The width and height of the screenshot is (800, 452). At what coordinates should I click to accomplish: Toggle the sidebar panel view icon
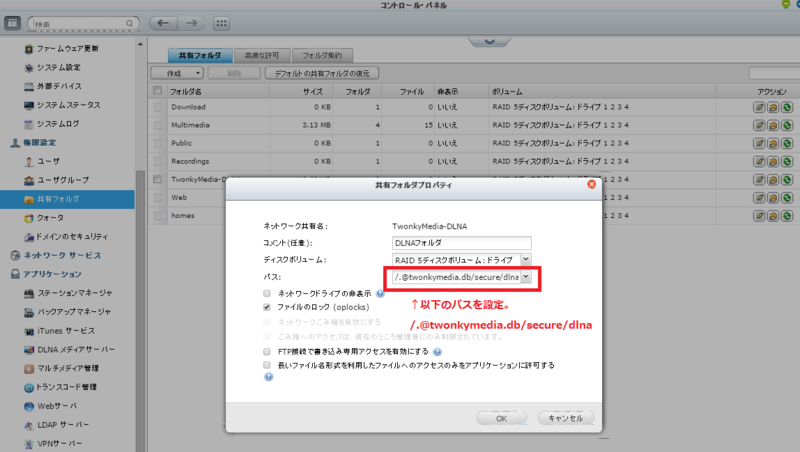tap(12, 23)
